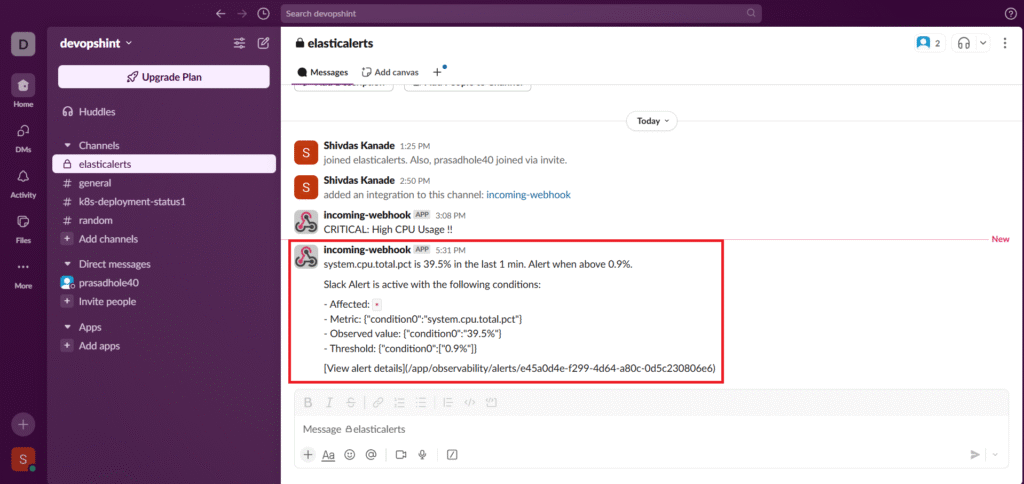Collapse the Channels section
This screenshot has width=1024, height=484.
click(67, 146)
